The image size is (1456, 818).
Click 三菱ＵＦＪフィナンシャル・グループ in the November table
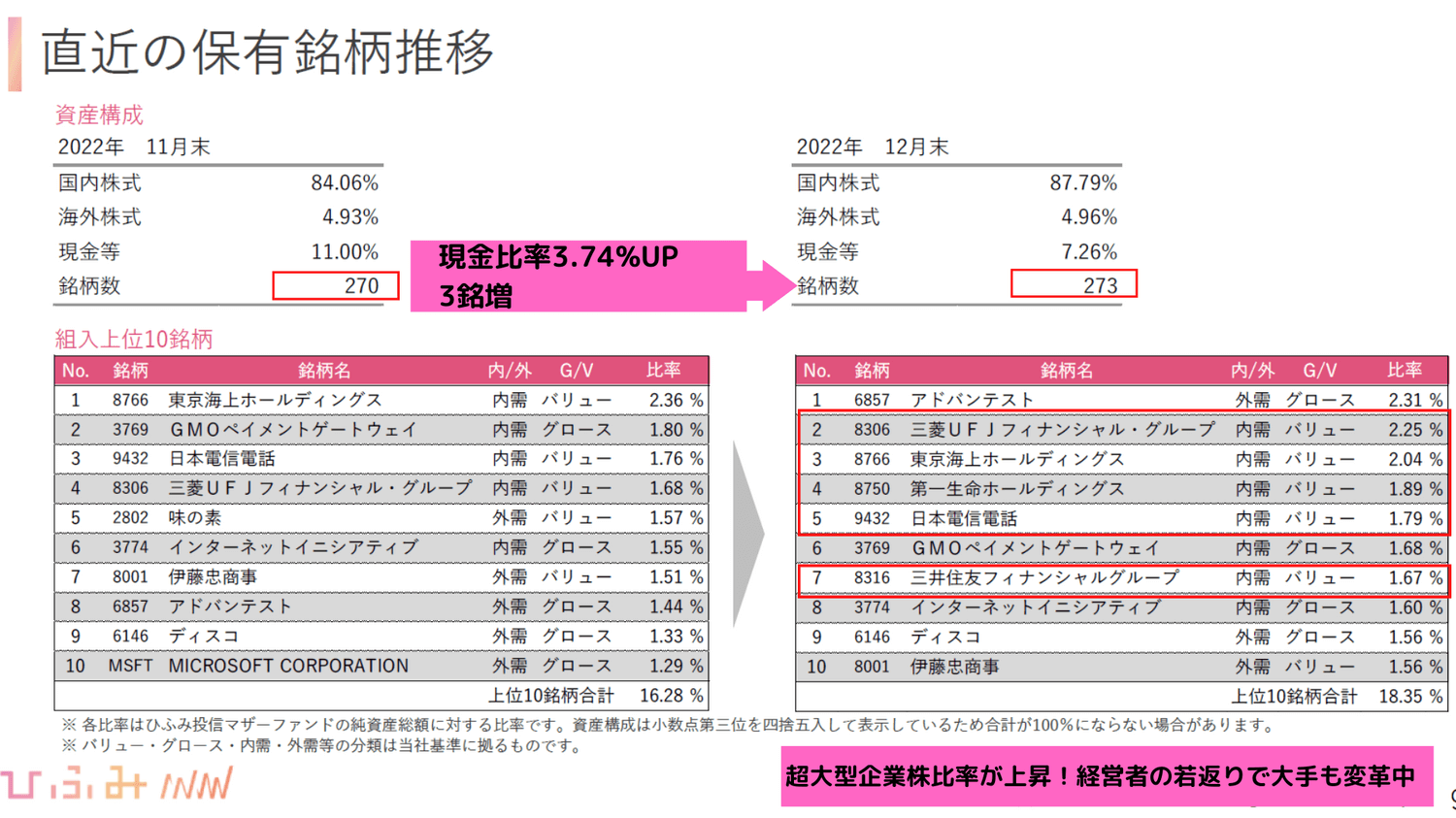(320, 489)
